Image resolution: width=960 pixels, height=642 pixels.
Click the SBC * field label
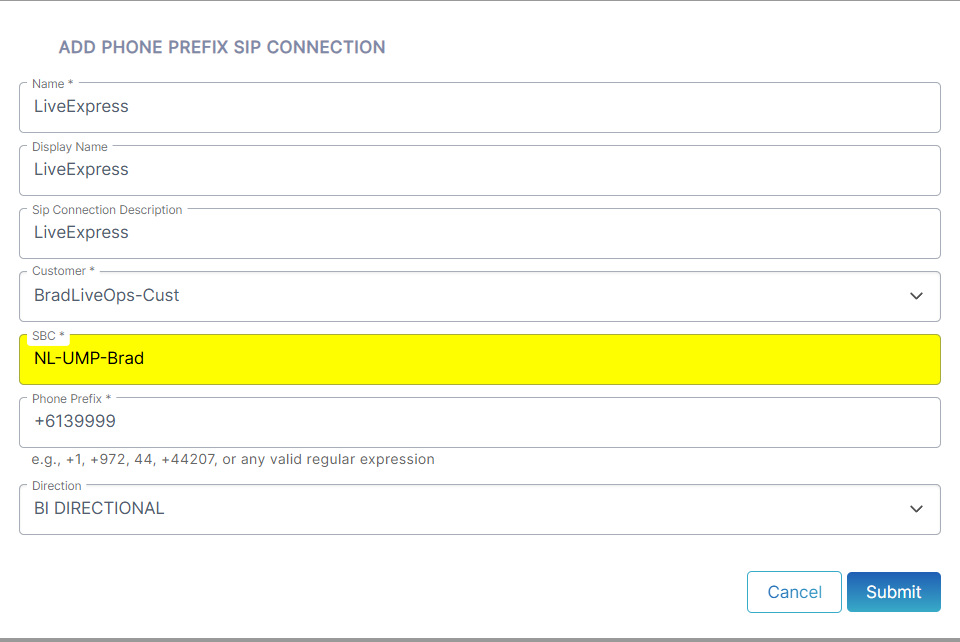point(48,336)
